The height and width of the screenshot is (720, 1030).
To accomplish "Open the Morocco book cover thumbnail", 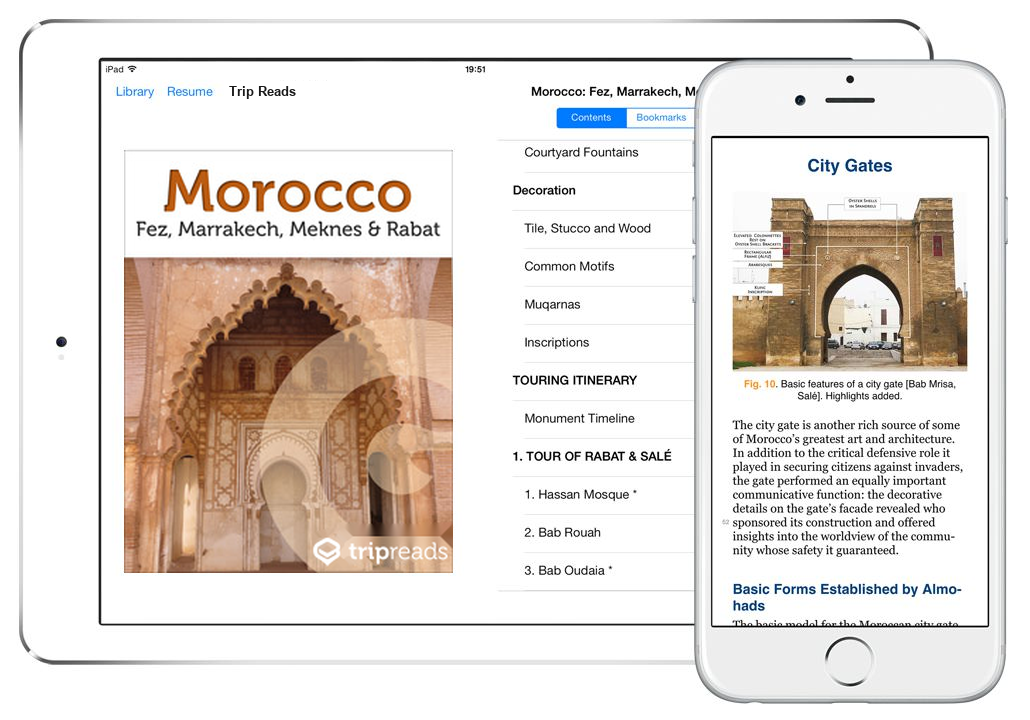I will [x=288, y=361].
